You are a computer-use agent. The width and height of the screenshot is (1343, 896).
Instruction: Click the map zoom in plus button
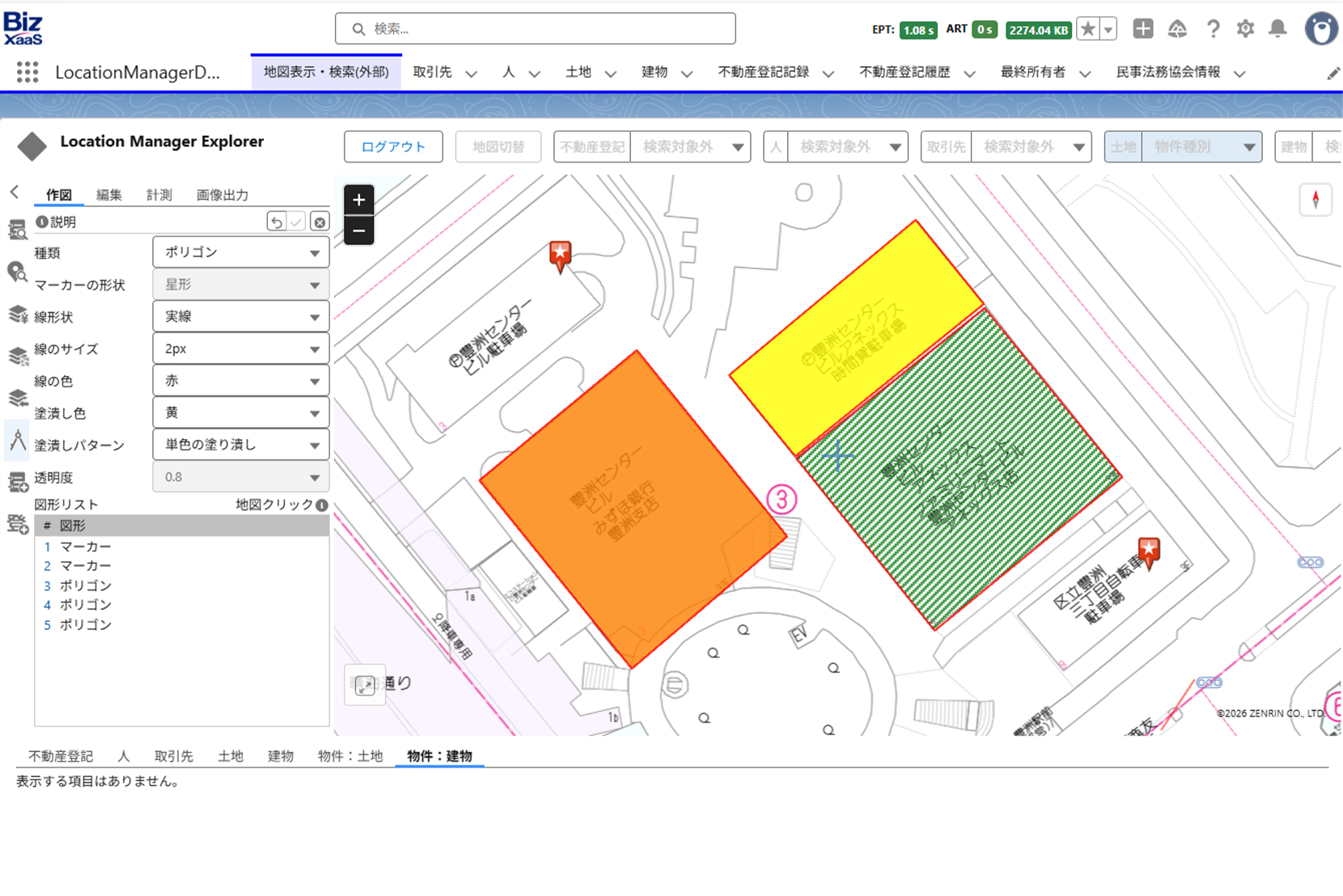(358, 200)
